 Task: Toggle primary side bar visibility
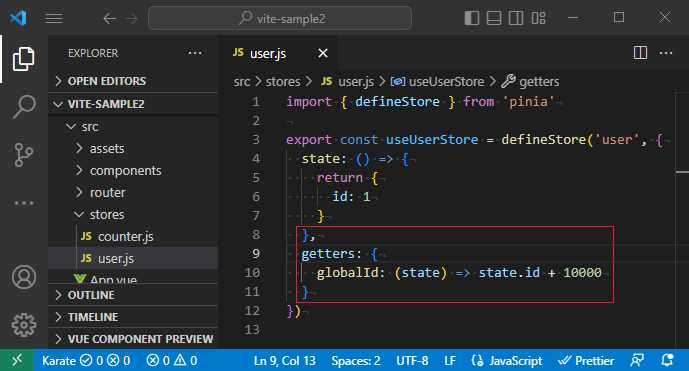[x=471, y=18]
